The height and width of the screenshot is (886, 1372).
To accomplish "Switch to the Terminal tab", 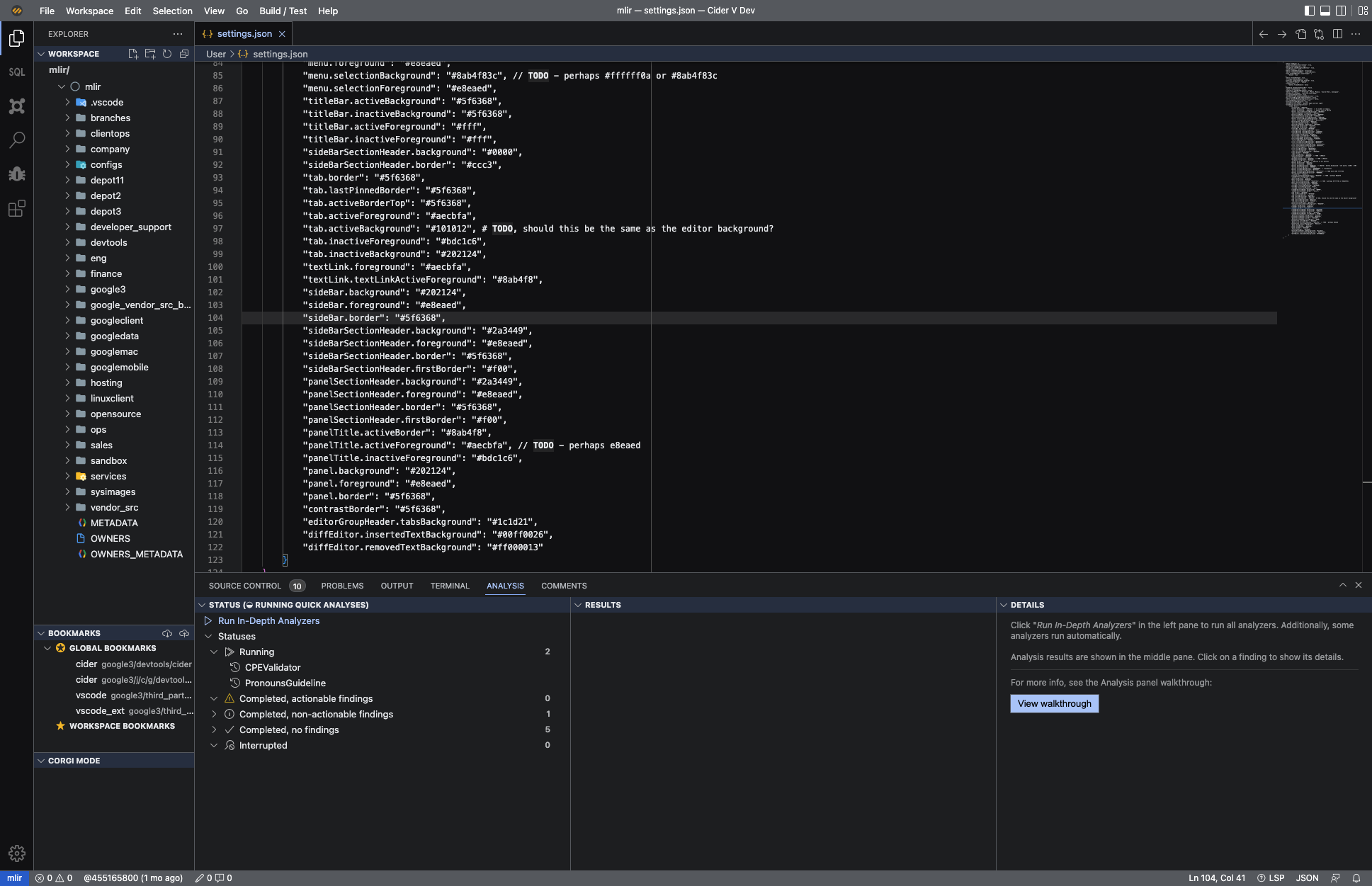I will [450, 586].
